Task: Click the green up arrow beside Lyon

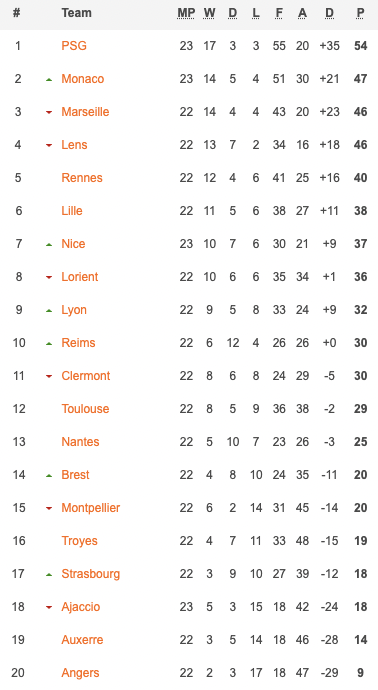Action: pos(49,311)
